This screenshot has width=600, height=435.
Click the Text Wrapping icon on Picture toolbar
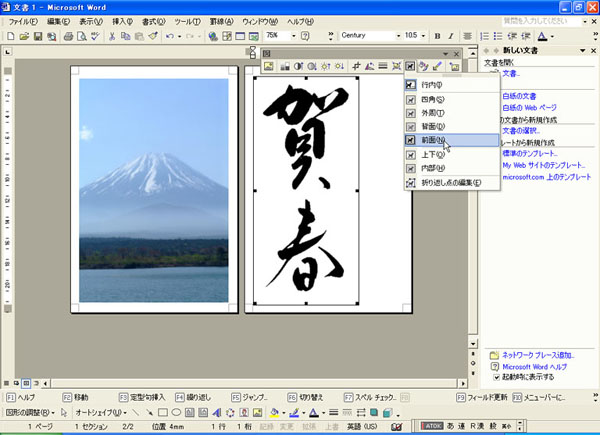point(410,66)
